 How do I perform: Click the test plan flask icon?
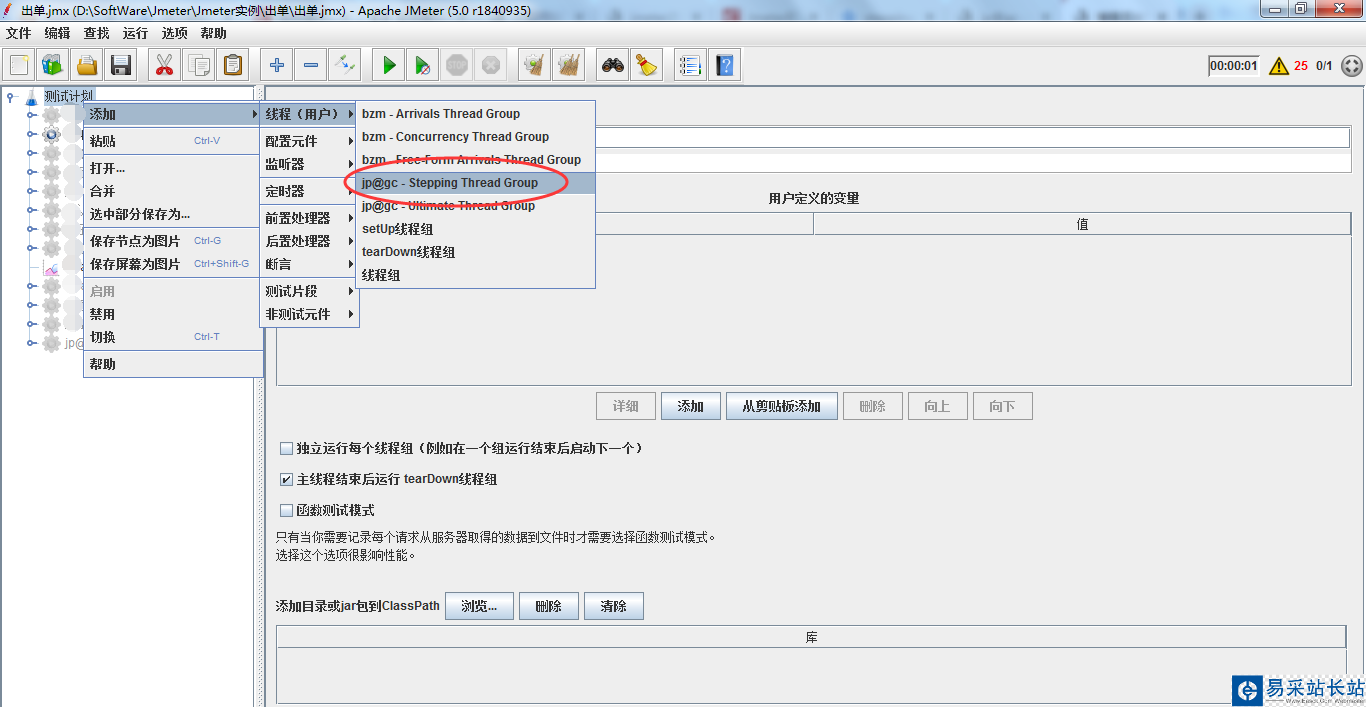click(31, 97)
